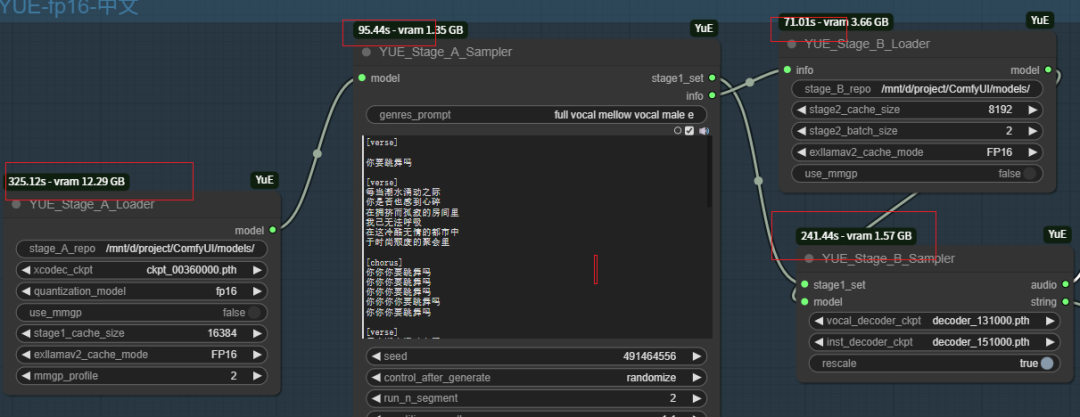Click the stage1_set input port on Stage_B_Sampler
This screenshot has height=417, width=1080.
click(x=804, y=285)
